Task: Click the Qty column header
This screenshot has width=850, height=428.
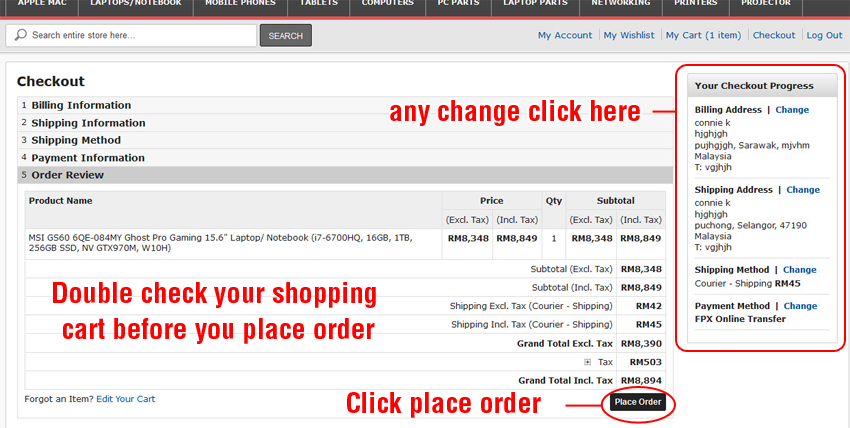Action: click(553, 200)
